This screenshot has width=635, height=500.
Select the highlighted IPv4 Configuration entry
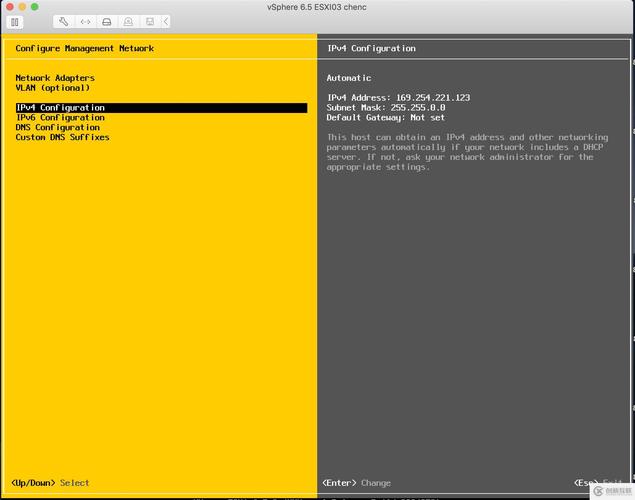tap(60, 108)
